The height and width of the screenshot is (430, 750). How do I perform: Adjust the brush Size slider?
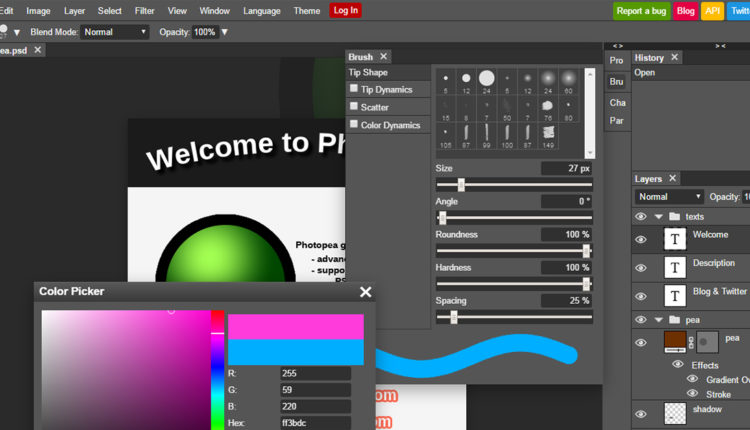point(461,185)
